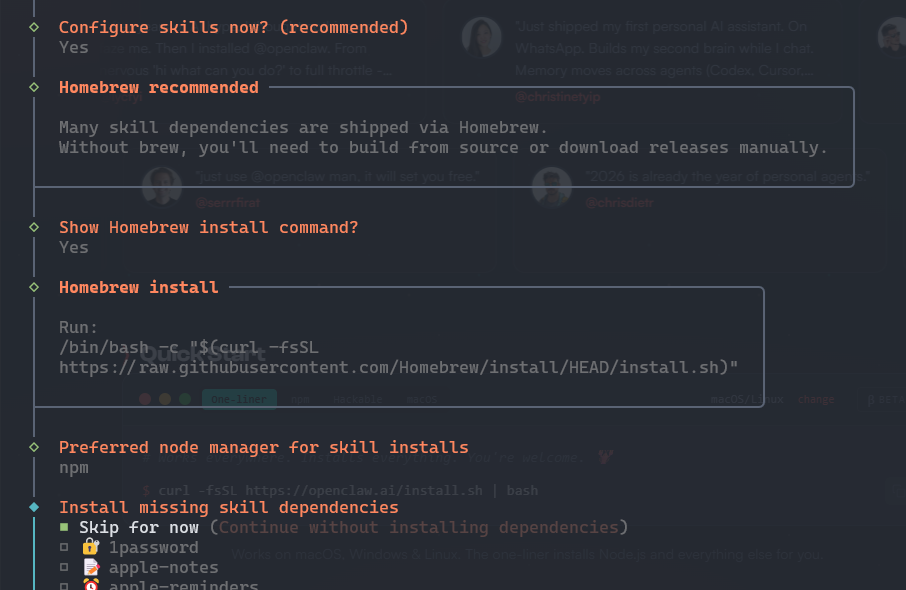Click diamond marker beside Configure skills now

point(34,27)
